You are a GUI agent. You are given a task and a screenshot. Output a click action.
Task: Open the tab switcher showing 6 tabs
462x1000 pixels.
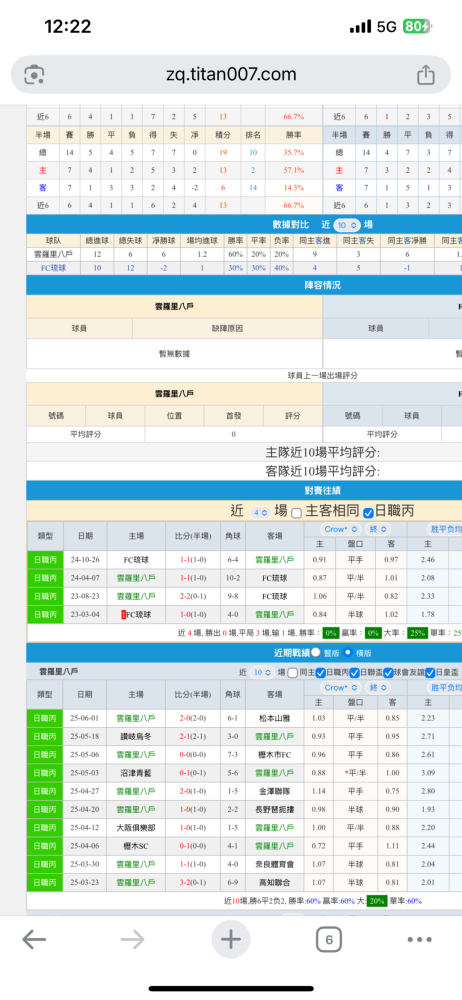click(x=329, y=939)
